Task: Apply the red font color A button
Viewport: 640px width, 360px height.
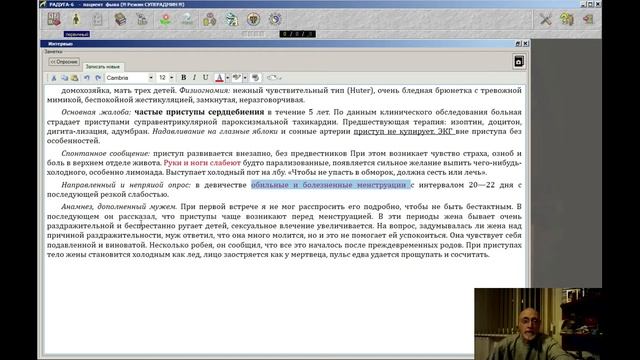Action: (x=219, y=78)
